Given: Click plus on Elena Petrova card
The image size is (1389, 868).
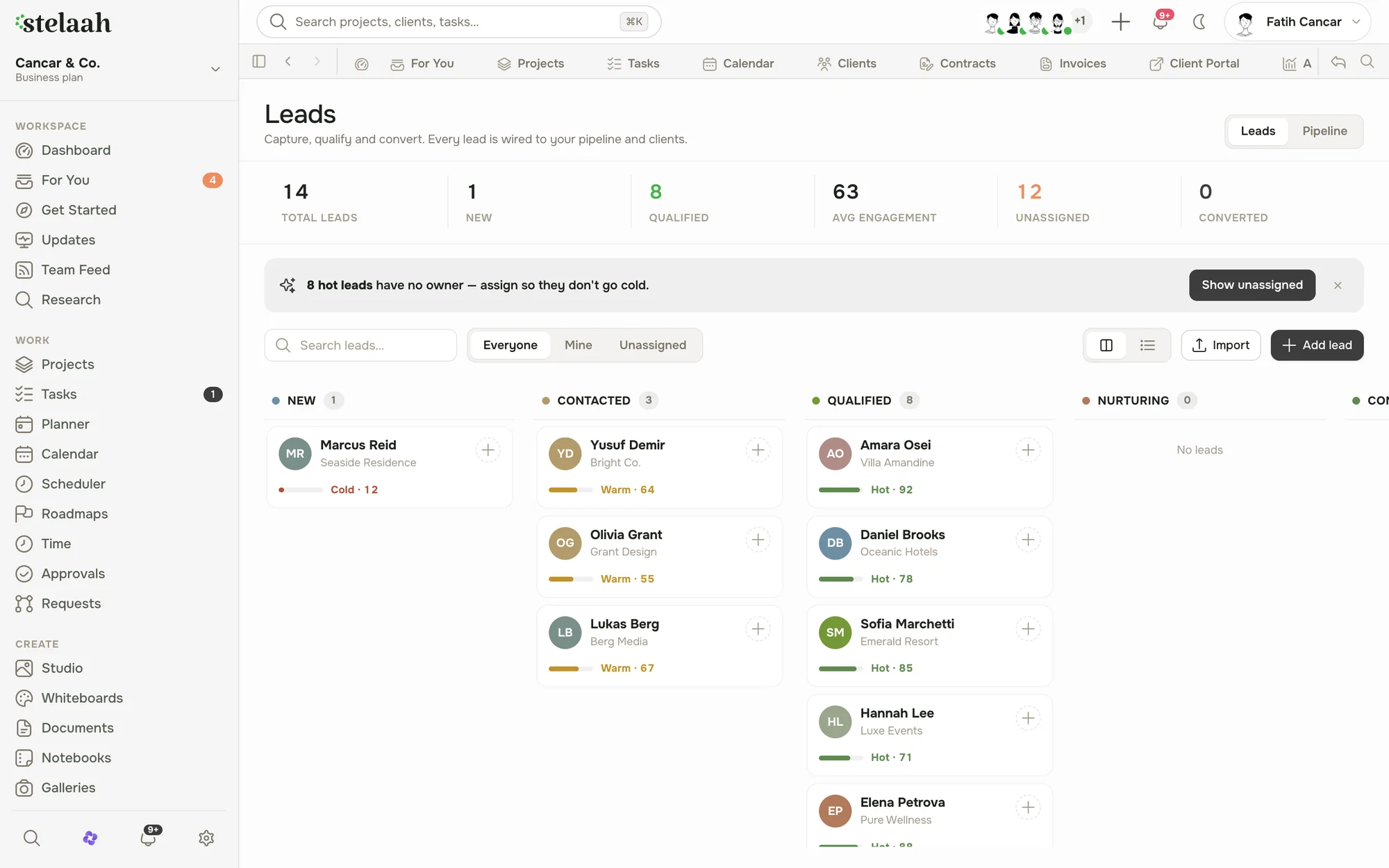Looking at the screenshot, I should (x=1029, y=808).
